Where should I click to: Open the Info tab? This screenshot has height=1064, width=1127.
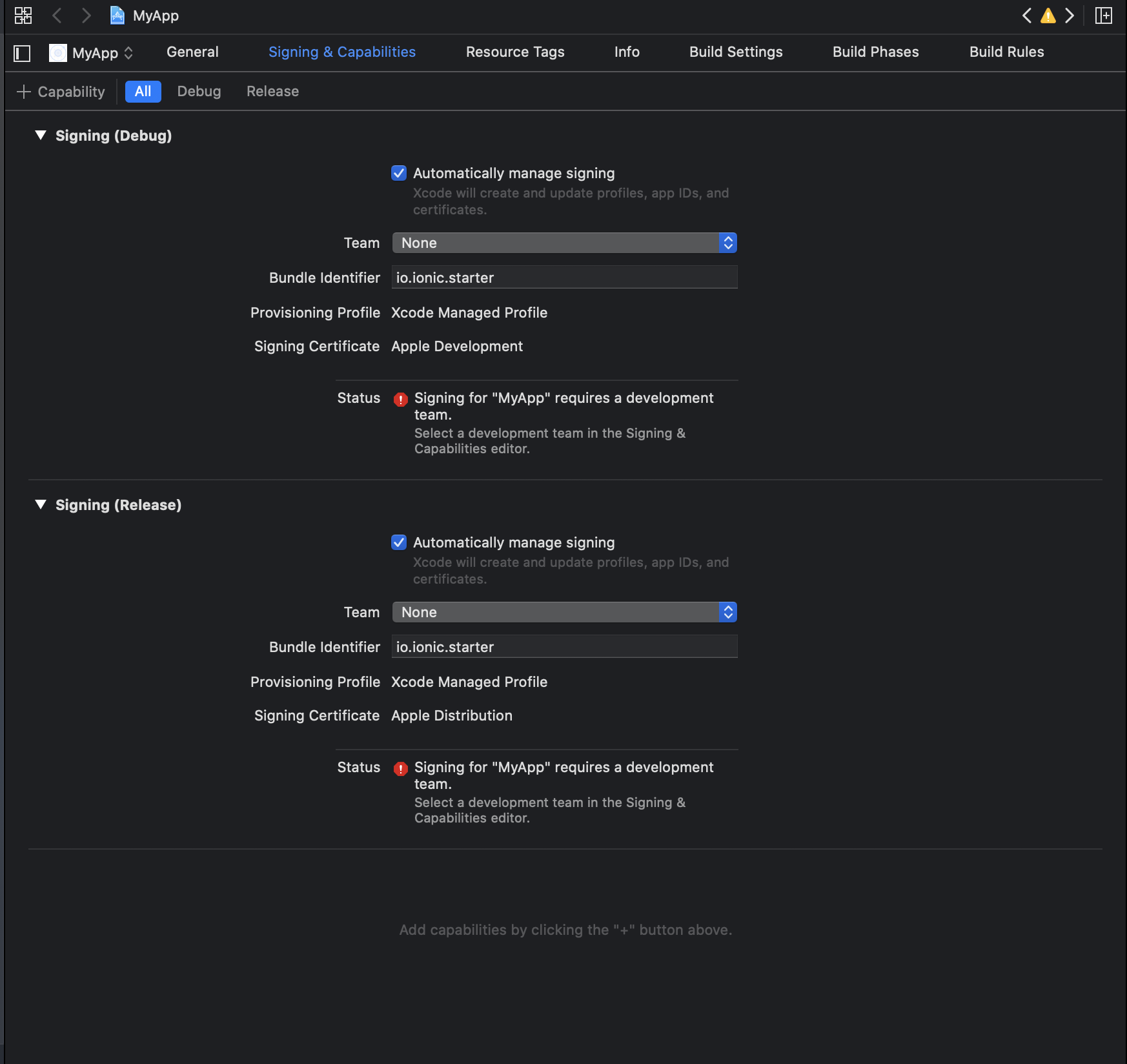tap(627, 52)
